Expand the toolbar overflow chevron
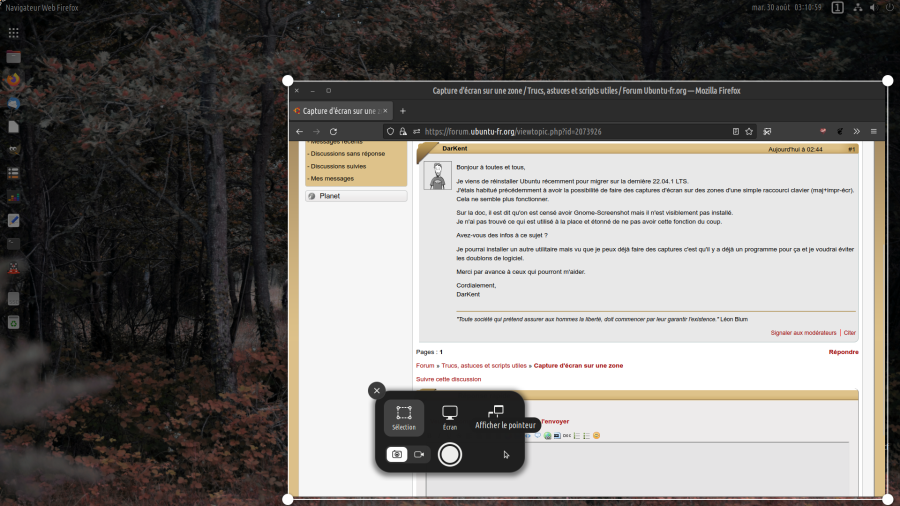 [x=857, y=131]
